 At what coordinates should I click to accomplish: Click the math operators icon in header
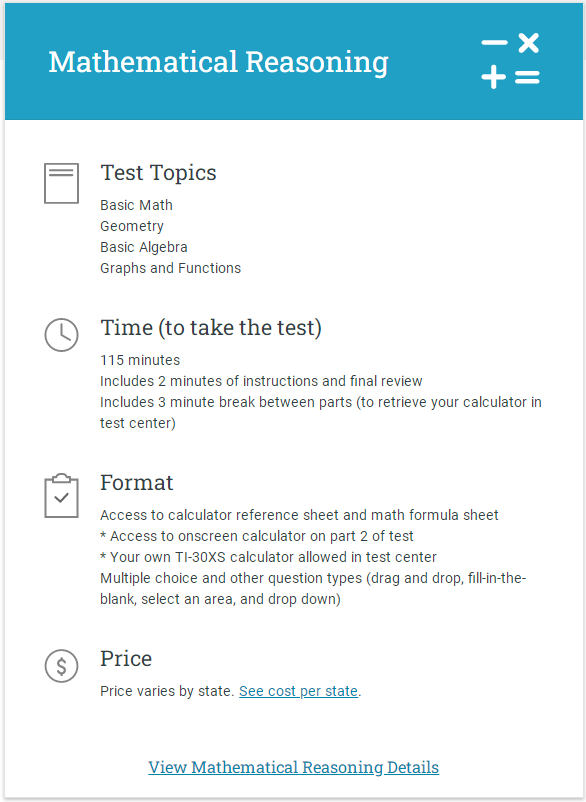pyautogui.click(x=510, y=61)
